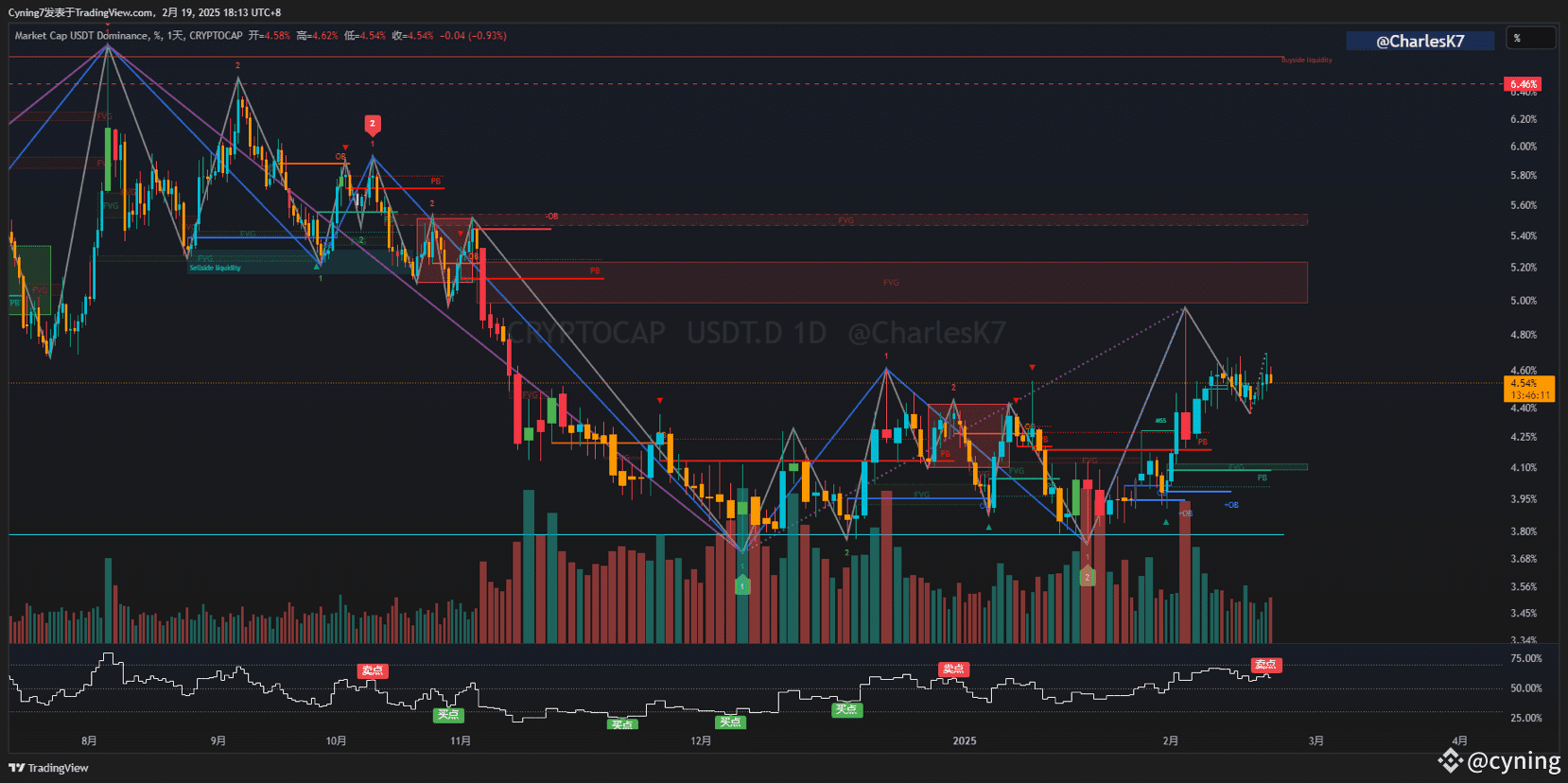Click the green marker numbered 1 on the volume bars
The width and height of the screenshot is (1568, 783).
tap(742, 585)
